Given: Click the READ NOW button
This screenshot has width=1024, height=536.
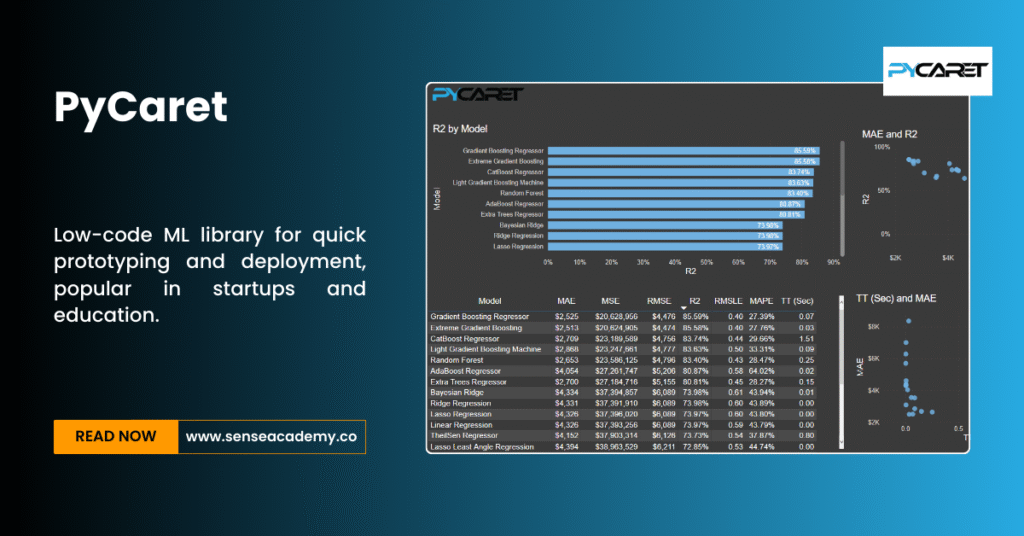Looking at the screenshot, I should [115, 437].
